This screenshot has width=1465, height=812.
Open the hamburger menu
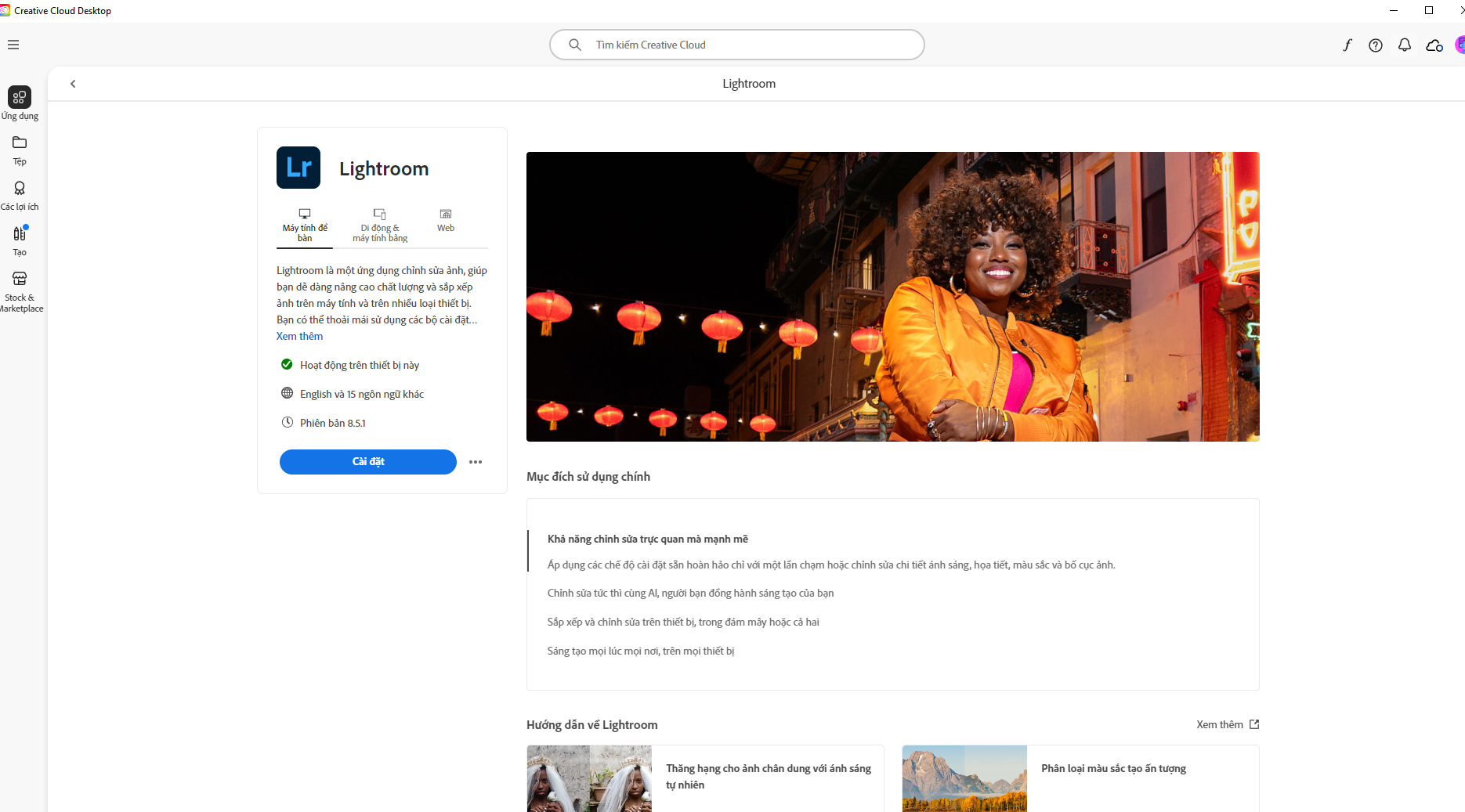click(13, 45)
